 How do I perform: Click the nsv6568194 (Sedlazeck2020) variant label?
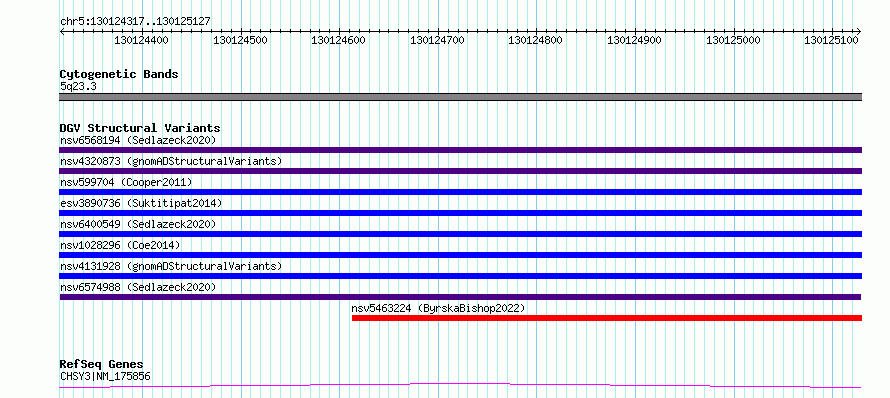138,140
